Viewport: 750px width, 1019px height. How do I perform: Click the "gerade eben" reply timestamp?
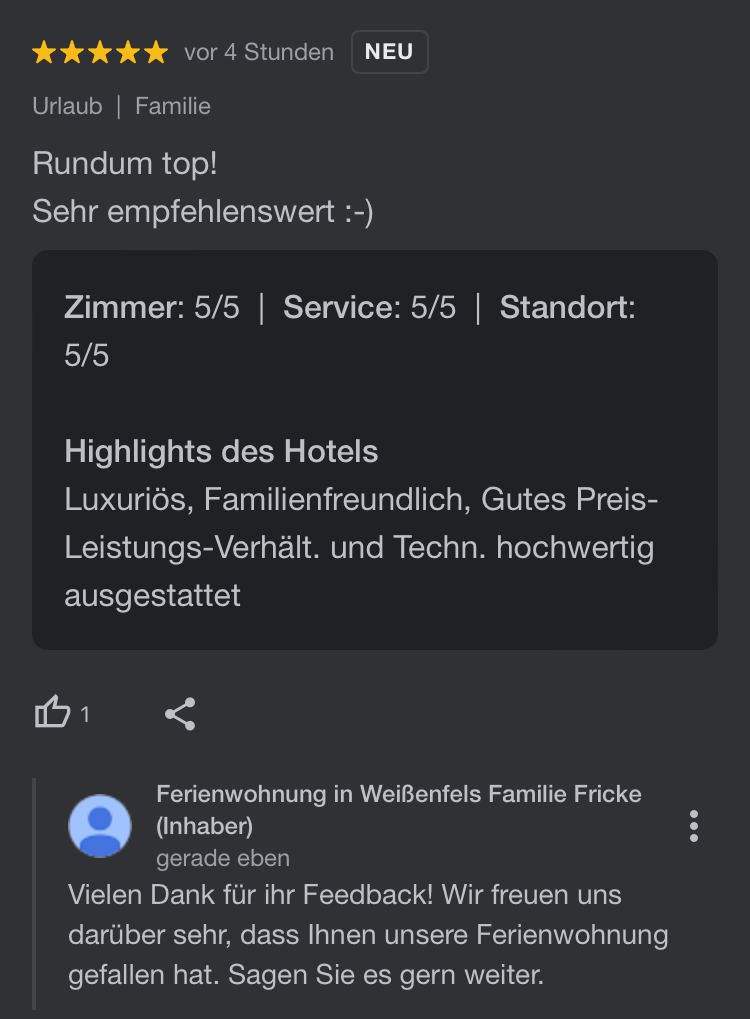click(x=223, y=858)
